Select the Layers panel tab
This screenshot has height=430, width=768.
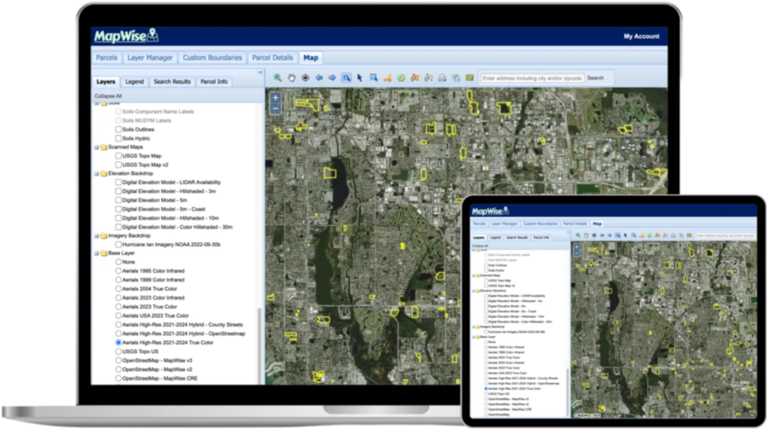106,82
